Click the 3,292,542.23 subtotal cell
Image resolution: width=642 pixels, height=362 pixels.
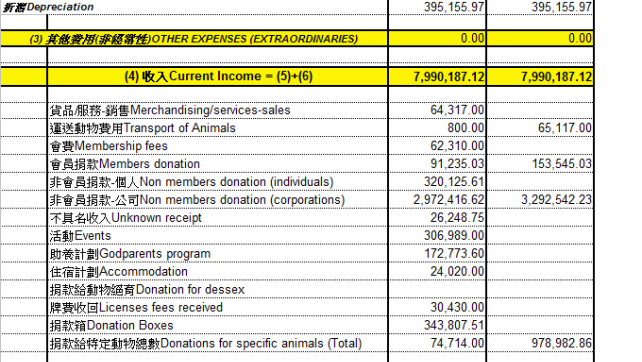point(540,200)
